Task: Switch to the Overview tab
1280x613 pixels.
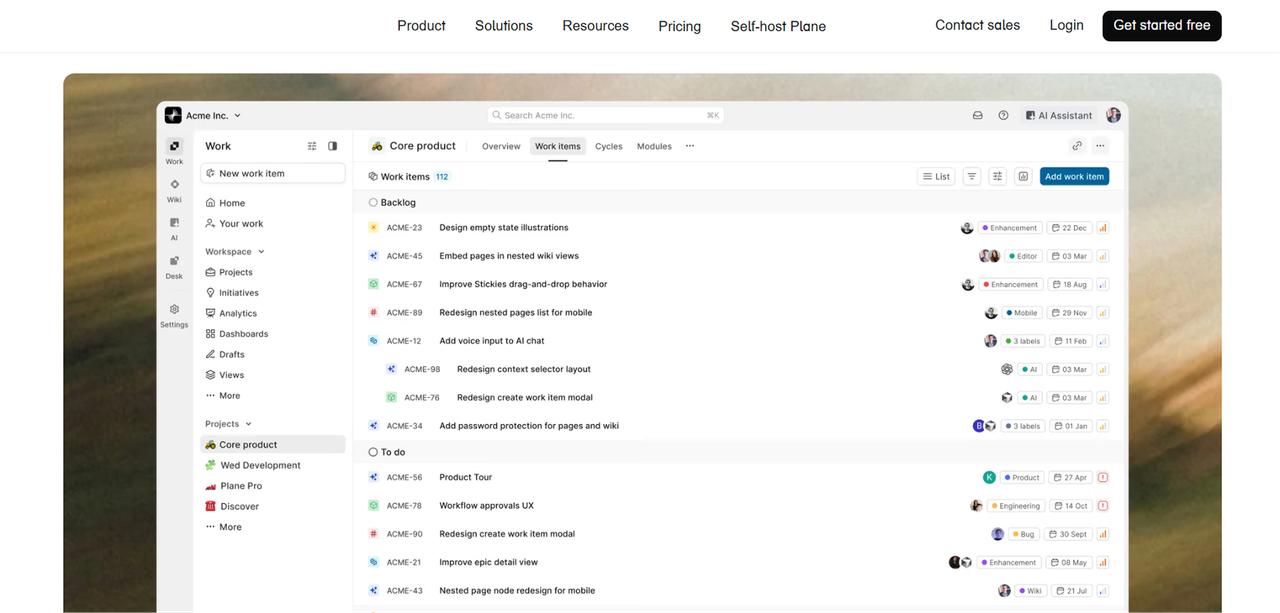Action: 501,146
